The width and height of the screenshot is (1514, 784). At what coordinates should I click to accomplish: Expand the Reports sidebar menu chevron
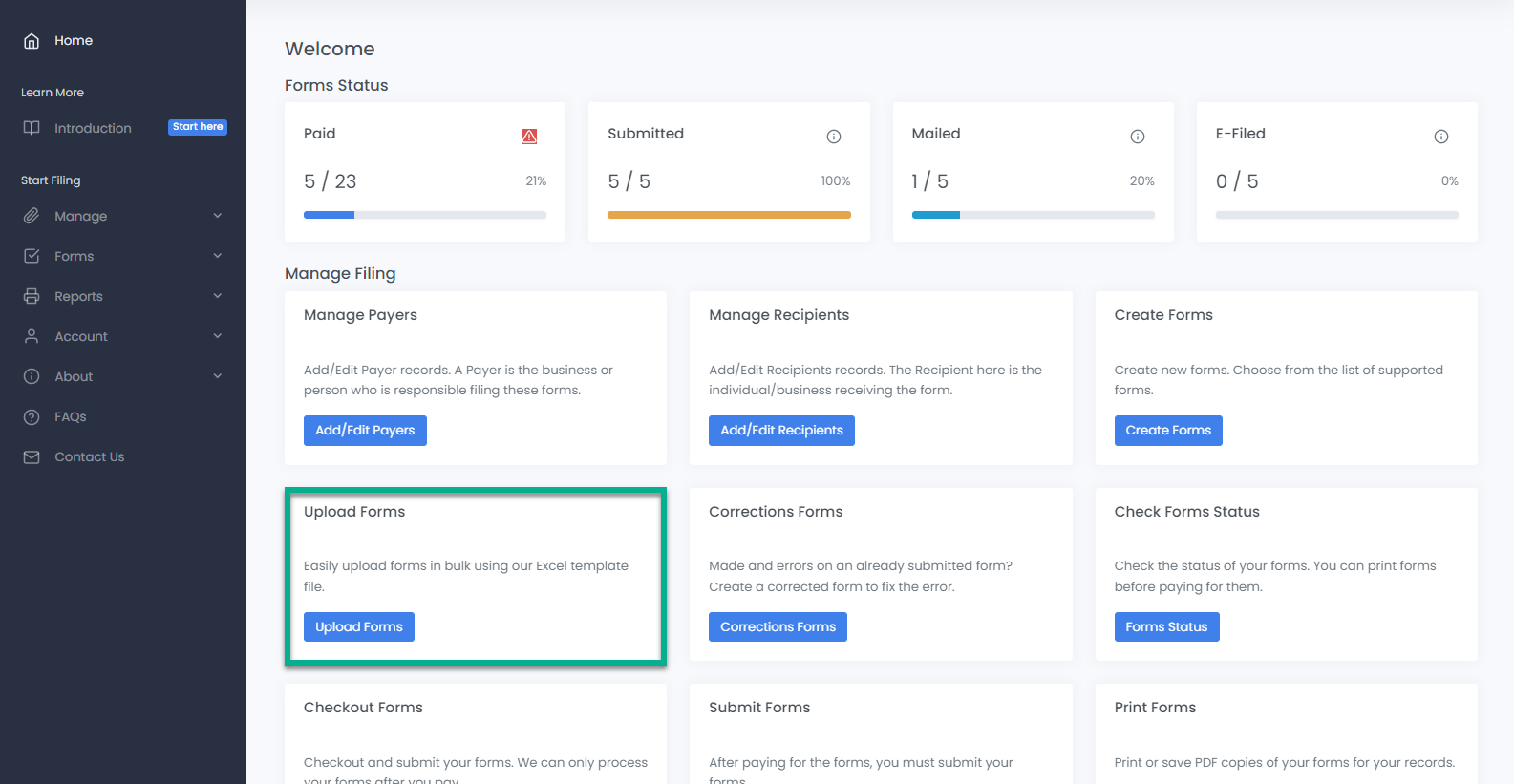218,296
